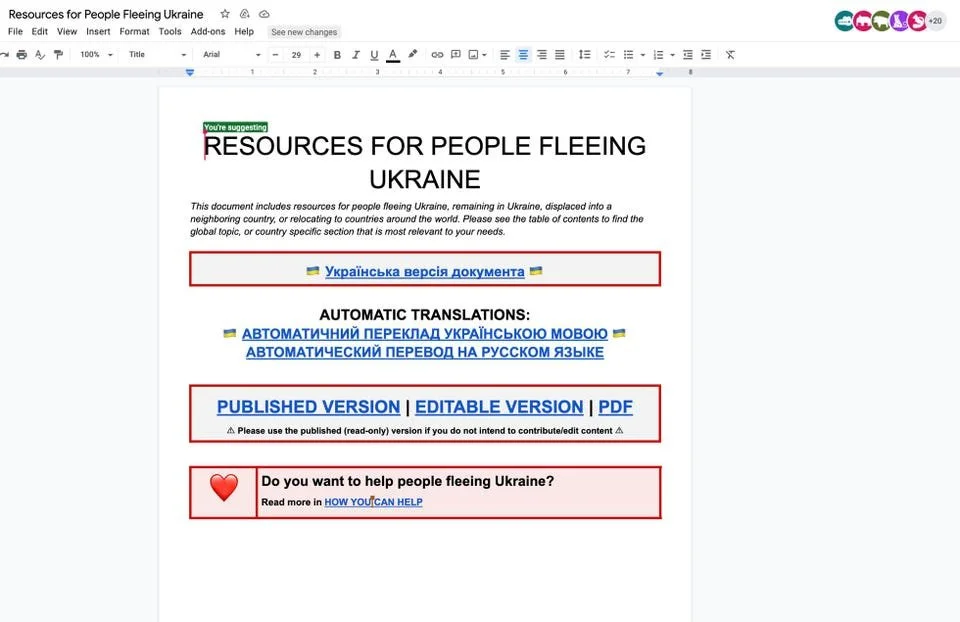Screen dimensions: 960x622
Task: Increase the font size with the plus button
Action: pyautogui.click(x=317, y=54)
